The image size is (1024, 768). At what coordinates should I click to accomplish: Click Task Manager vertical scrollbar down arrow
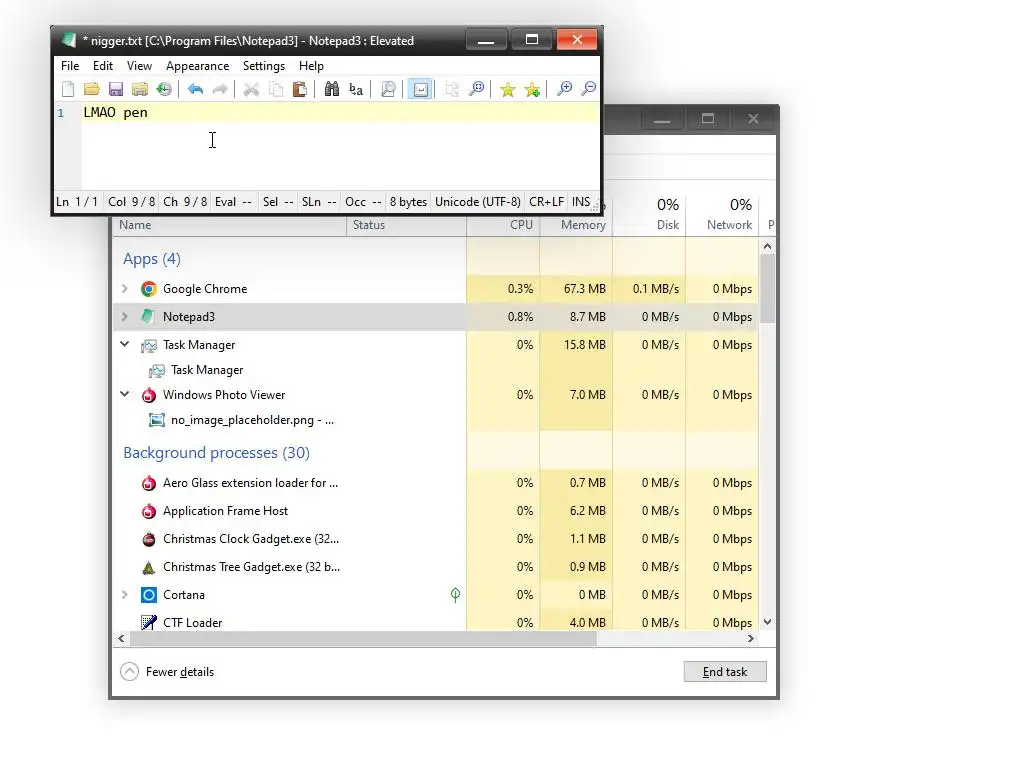pos(767,622)
